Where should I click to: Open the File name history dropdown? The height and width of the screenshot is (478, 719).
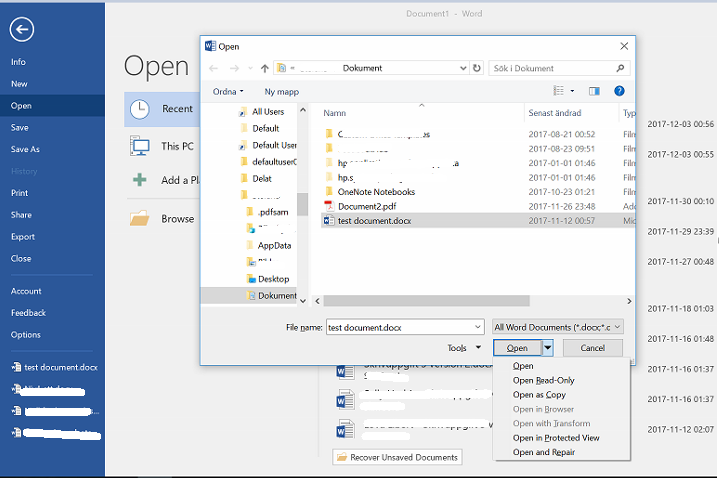[478, 327]
